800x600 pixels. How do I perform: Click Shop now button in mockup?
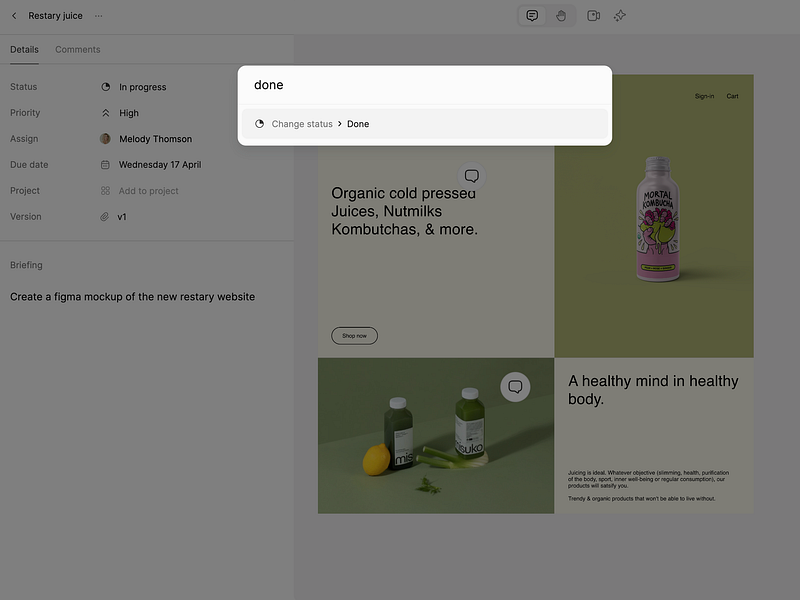click(355, 336)
